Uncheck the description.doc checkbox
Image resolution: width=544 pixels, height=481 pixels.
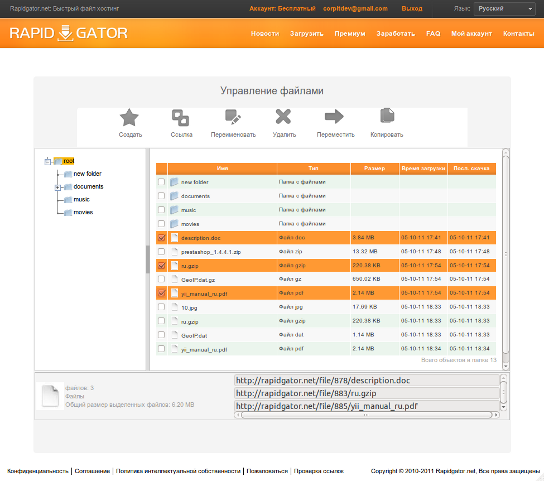pos(161,238)
